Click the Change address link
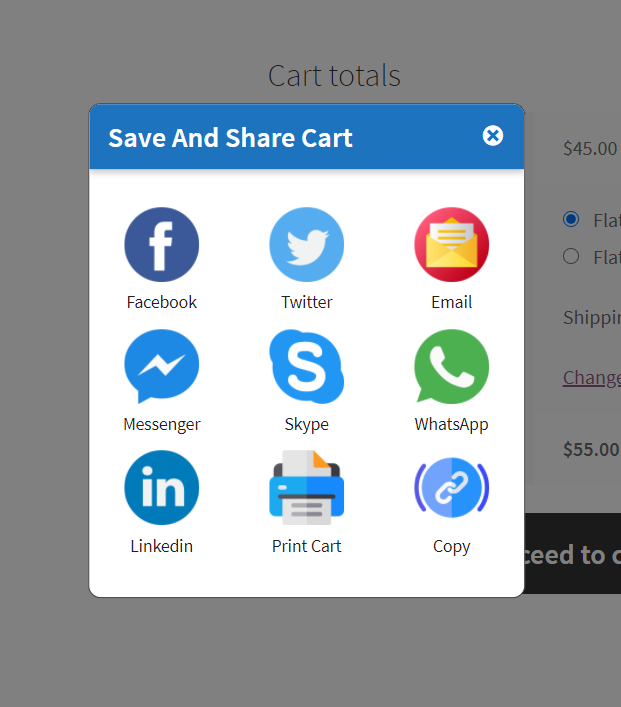621x707 pixels. (592, 377)
